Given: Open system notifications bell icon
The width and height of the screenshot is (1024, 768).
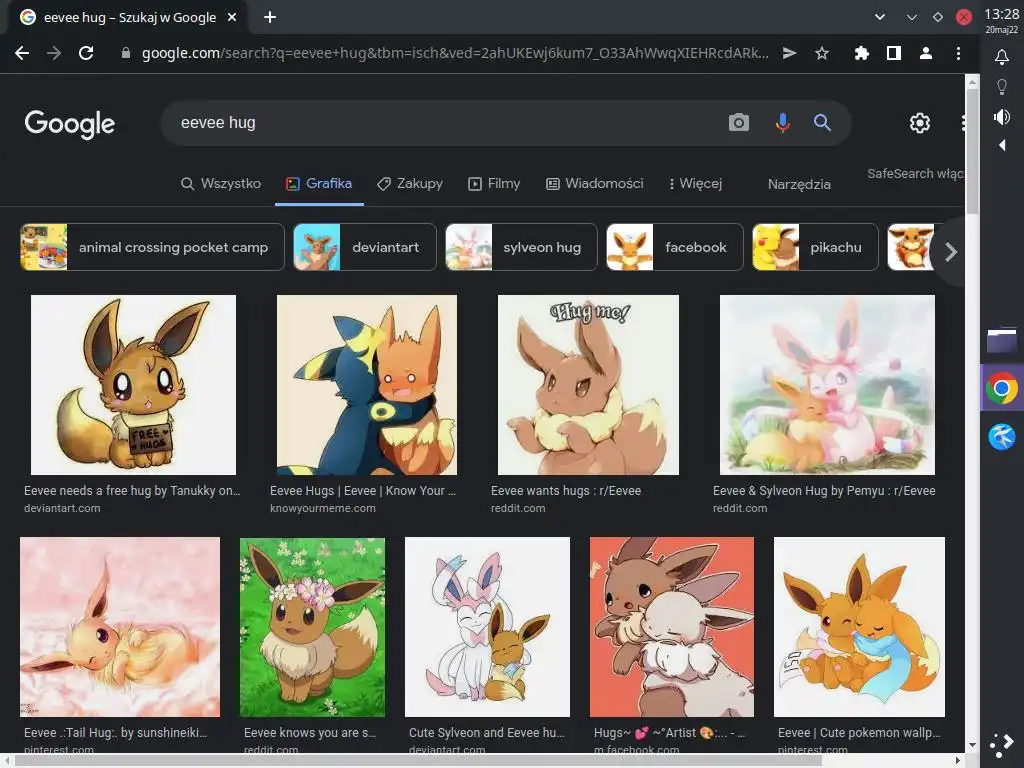Looking at the screenshot, I should [x=1002, y=57].
